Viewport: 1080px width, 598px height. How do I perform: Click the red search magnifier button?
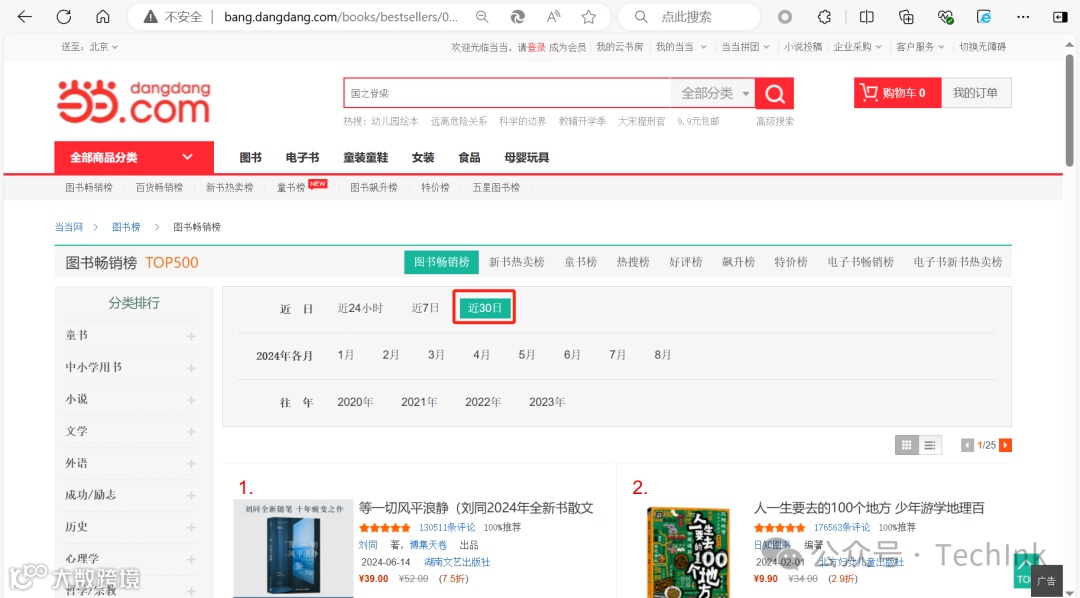coord(774,93)
